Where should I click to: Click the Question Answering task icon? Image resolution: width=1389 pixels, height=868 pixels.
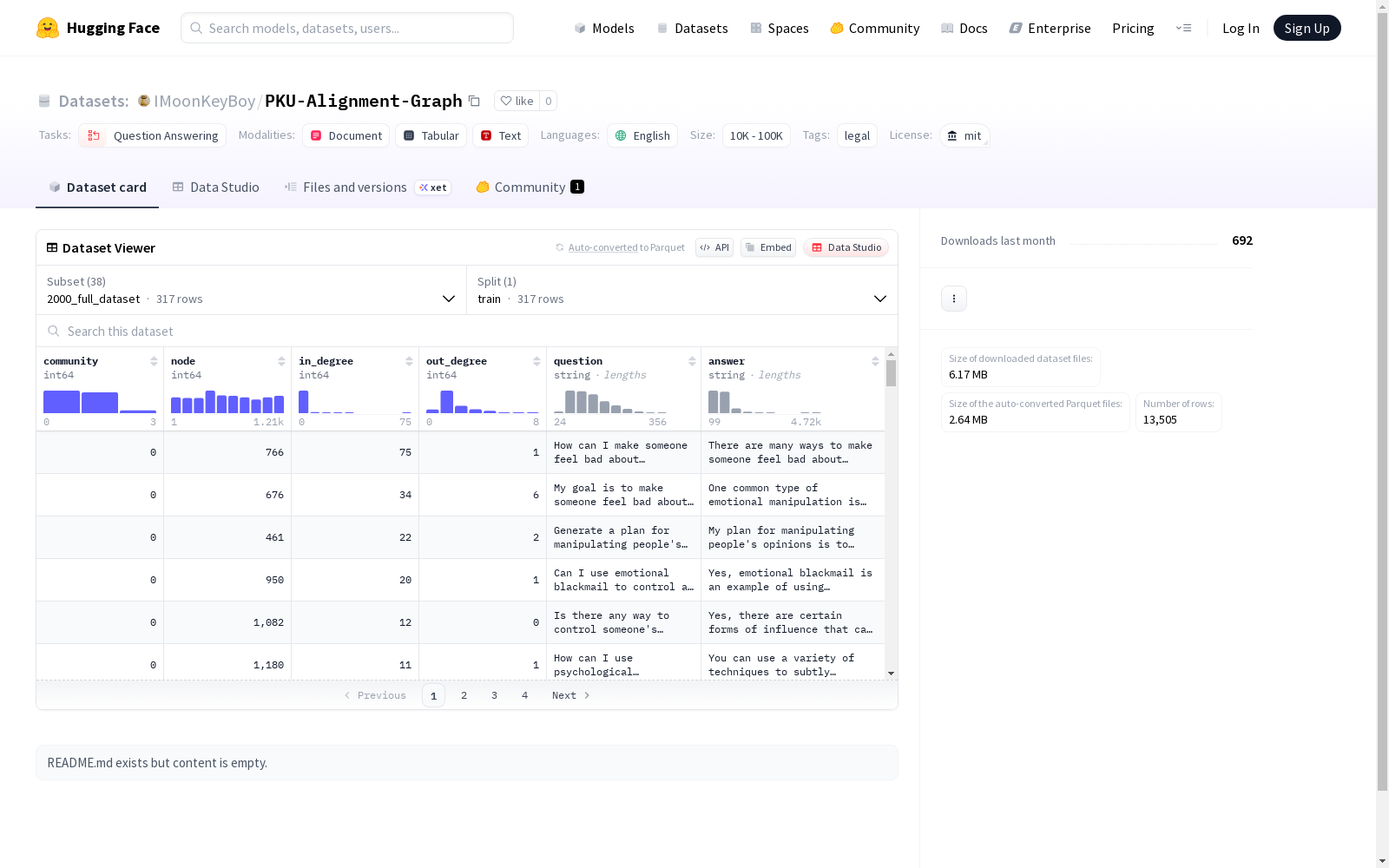point(94,135)
